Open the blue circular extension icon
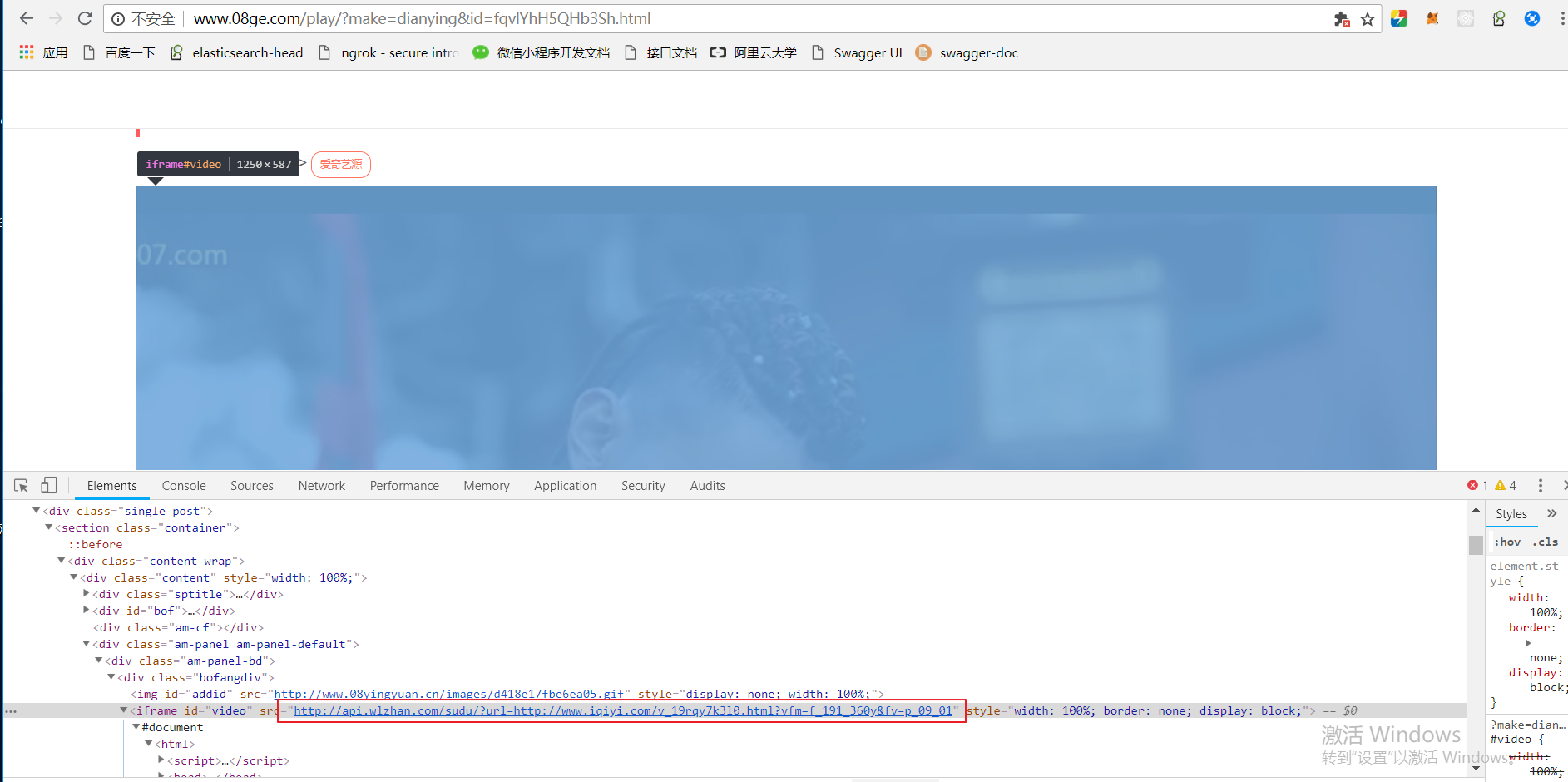Viewport: 1568px width, 782px height. click(1532, 18)
